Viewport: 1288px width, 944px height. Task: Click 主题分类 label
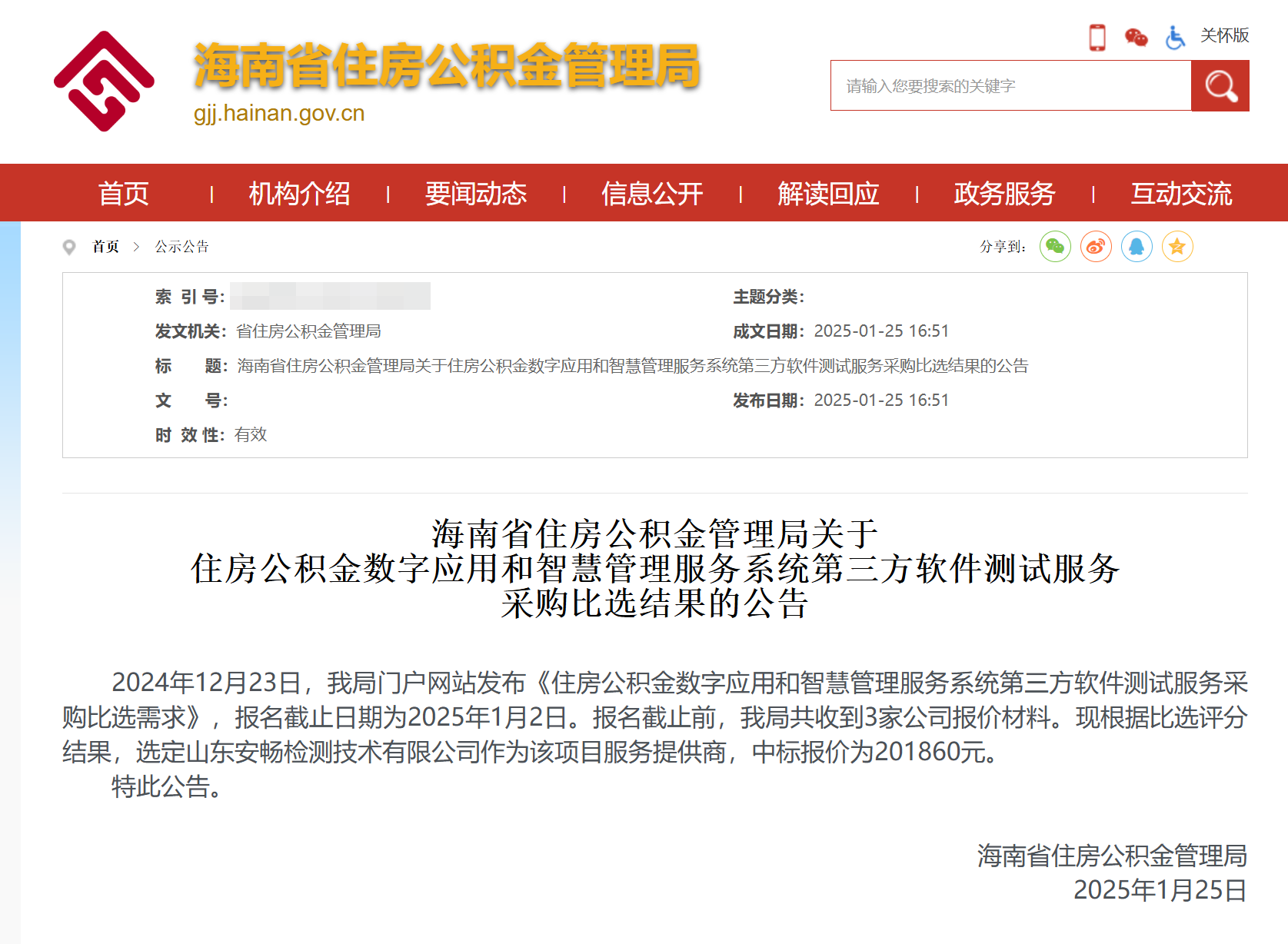769,297
